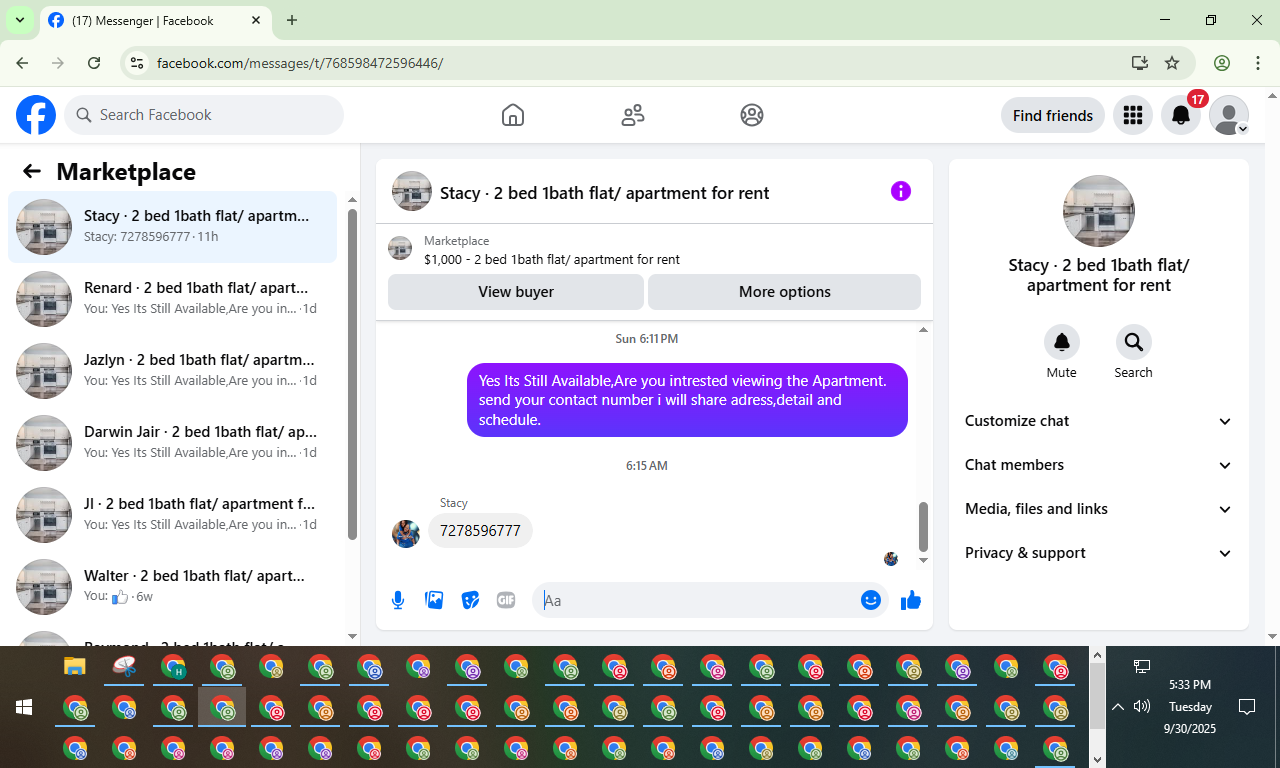Open conversation information purple icon
This screenshot has width=1280, height=768.
coord(901,191)
